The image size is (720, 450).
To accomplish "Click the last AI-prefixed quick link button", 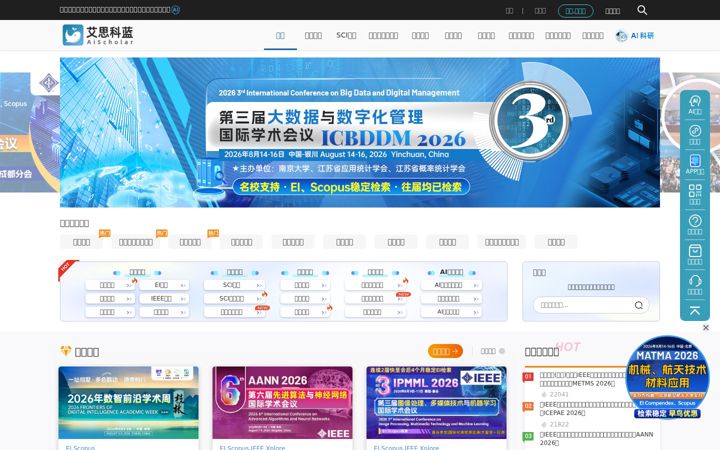I will tap(451, 312).
